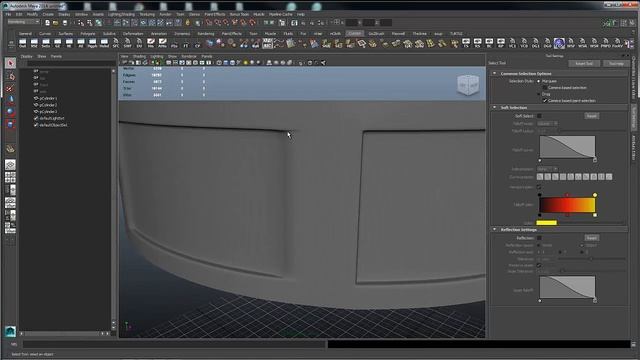Choose the Scale tool in toolbox
Screen dimensions: 640x360
coord(11,123)
